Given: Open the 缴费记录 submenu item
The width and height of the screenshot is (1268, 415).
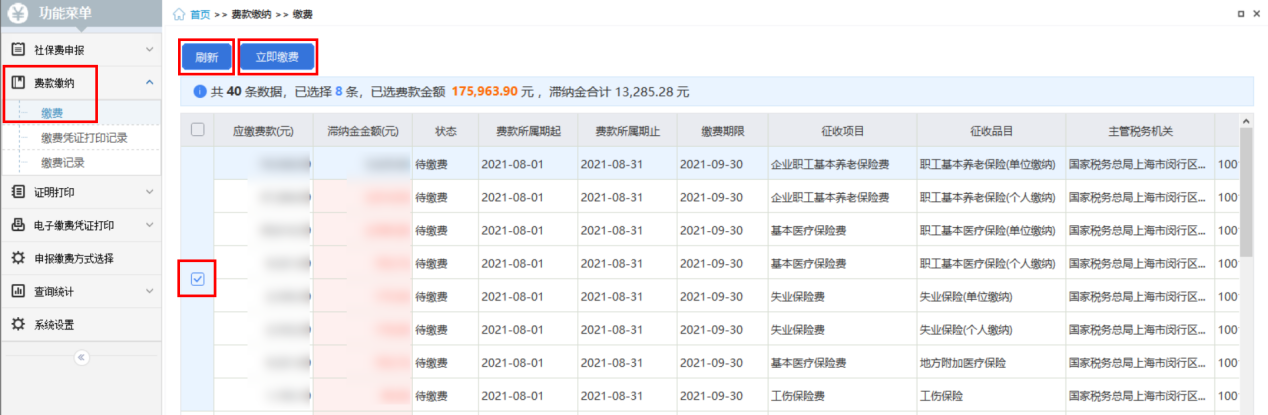Looking at the screenshot, I should click(62, 162).
